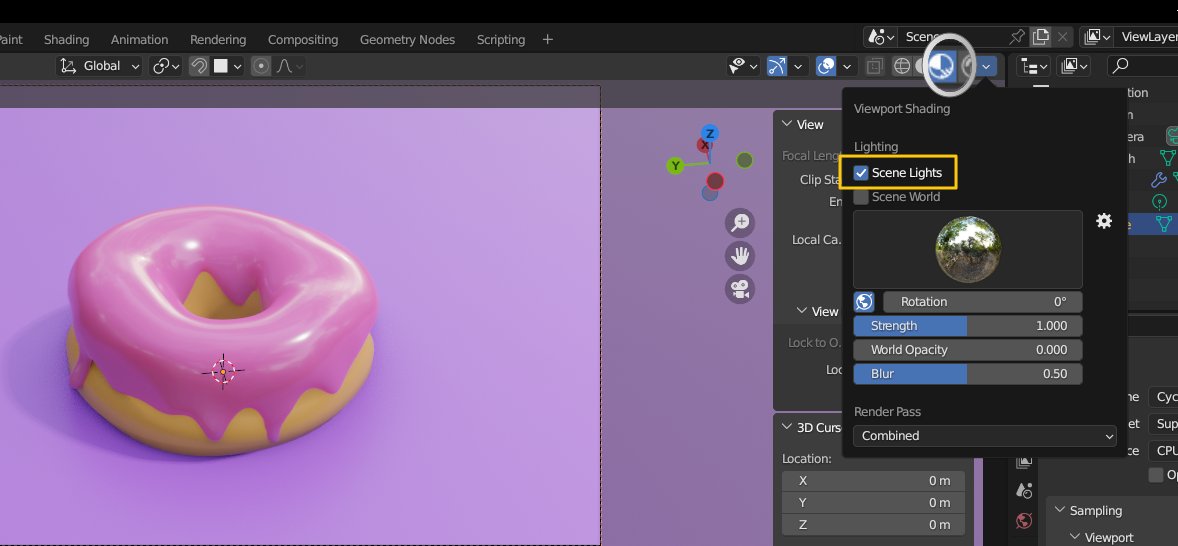Click the Scene name field
1178x546 pixels.
tap(953, 37)
